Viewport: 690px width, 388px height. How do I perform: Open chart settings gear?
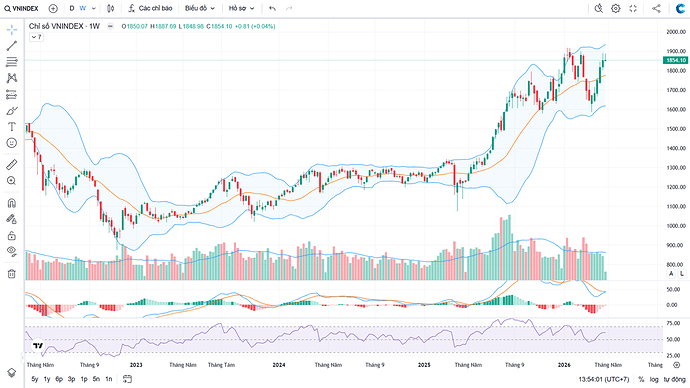(x=616, y=8)
